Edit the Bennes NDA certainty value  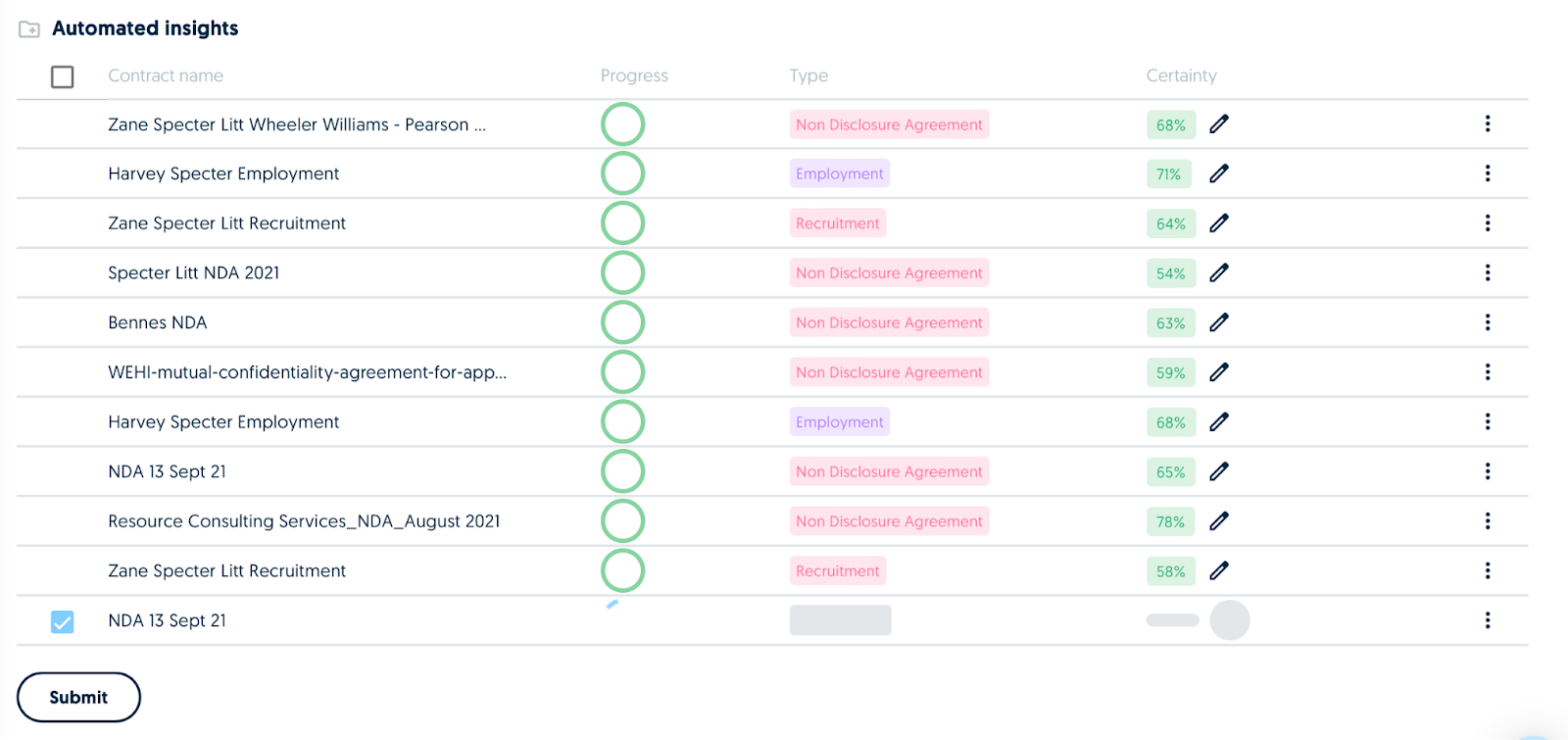(x=1218, y=322)
